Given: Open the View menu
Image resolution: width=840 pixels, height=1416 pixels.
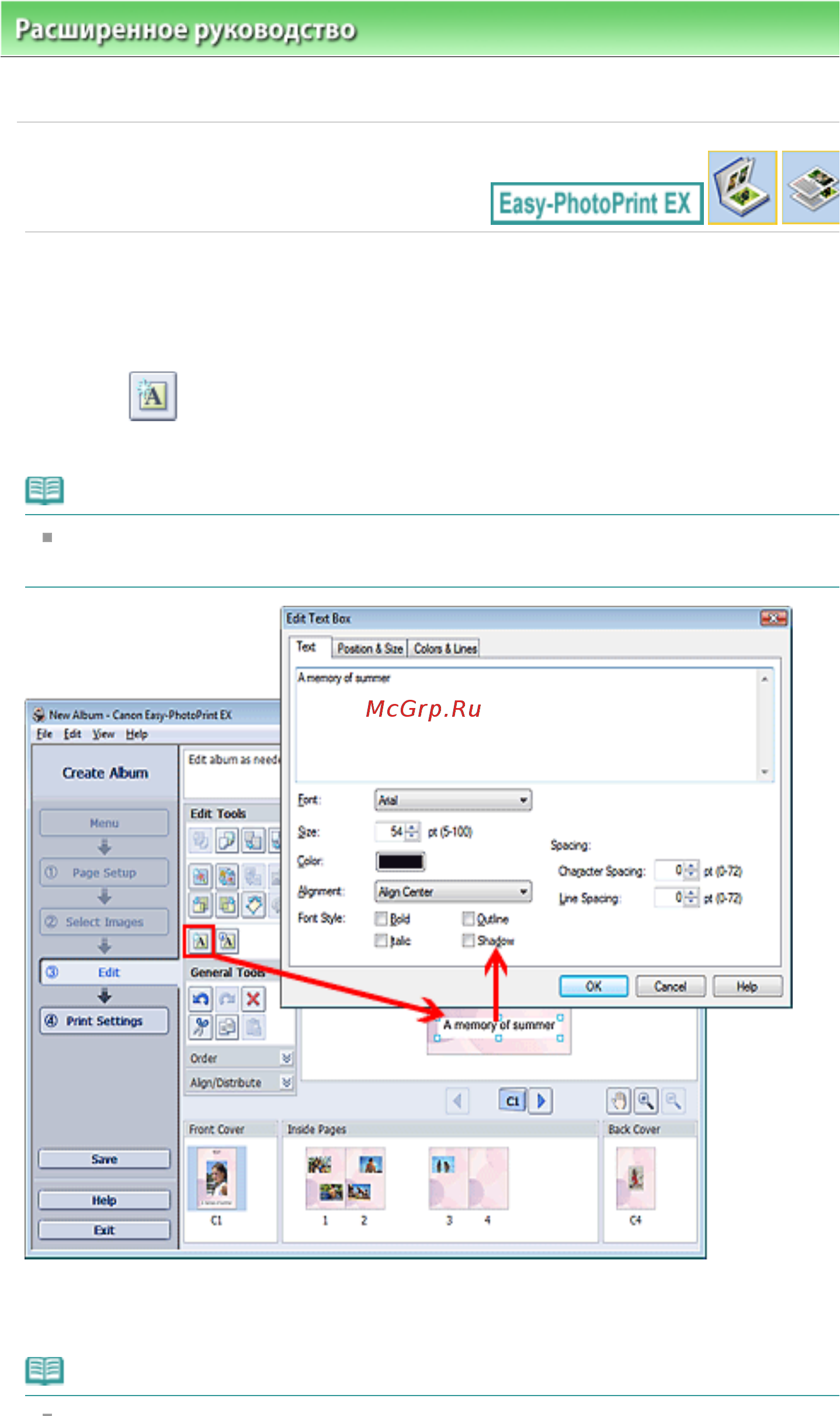Looking at the screenshot, I should [103, 734].
